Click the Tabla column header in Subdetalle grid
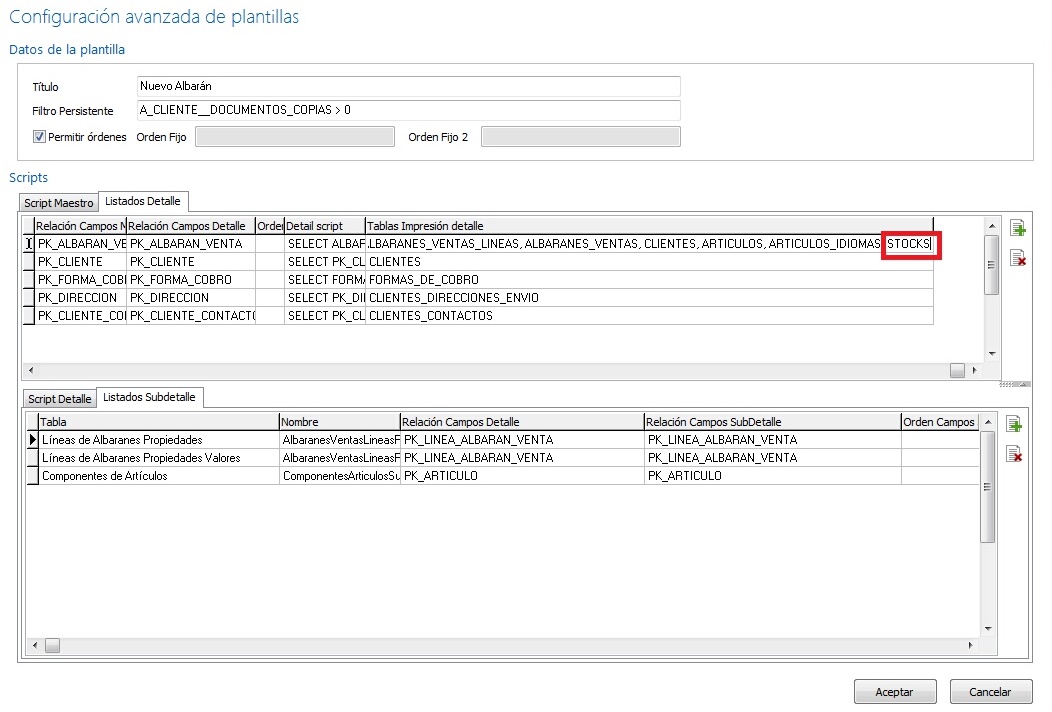1052x712 pixels. point(158,422)
